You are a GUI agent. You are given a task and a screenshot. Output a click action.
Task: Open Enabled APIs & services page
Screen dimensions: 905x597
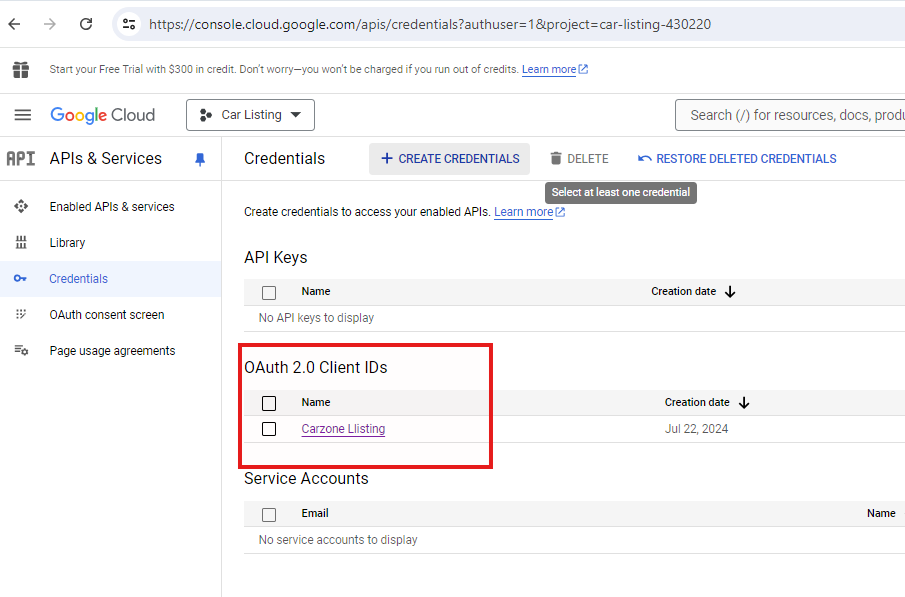pos(112,207)
